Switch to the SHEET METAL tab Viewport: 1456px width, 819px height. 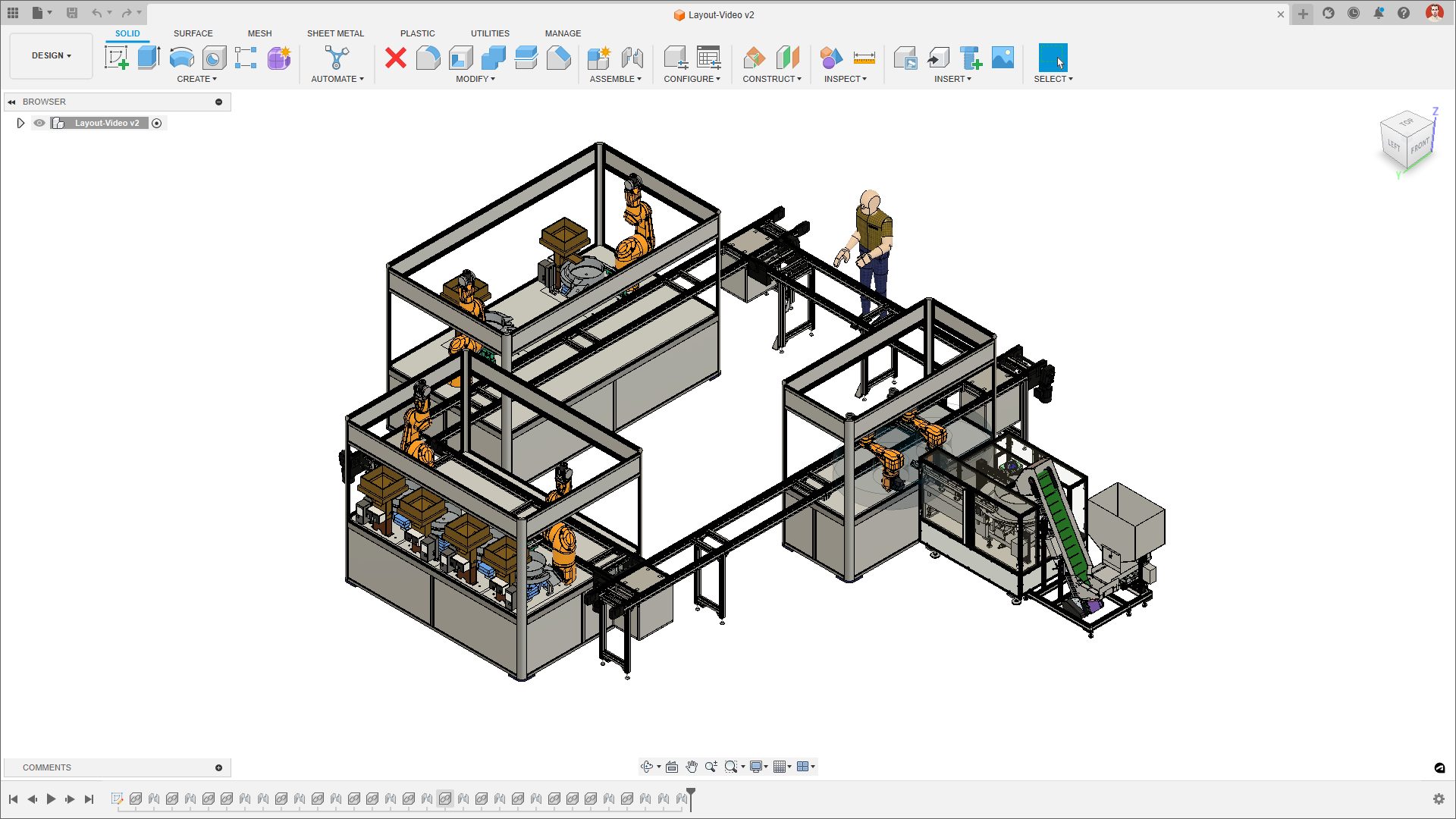click(x=335, y=33)
